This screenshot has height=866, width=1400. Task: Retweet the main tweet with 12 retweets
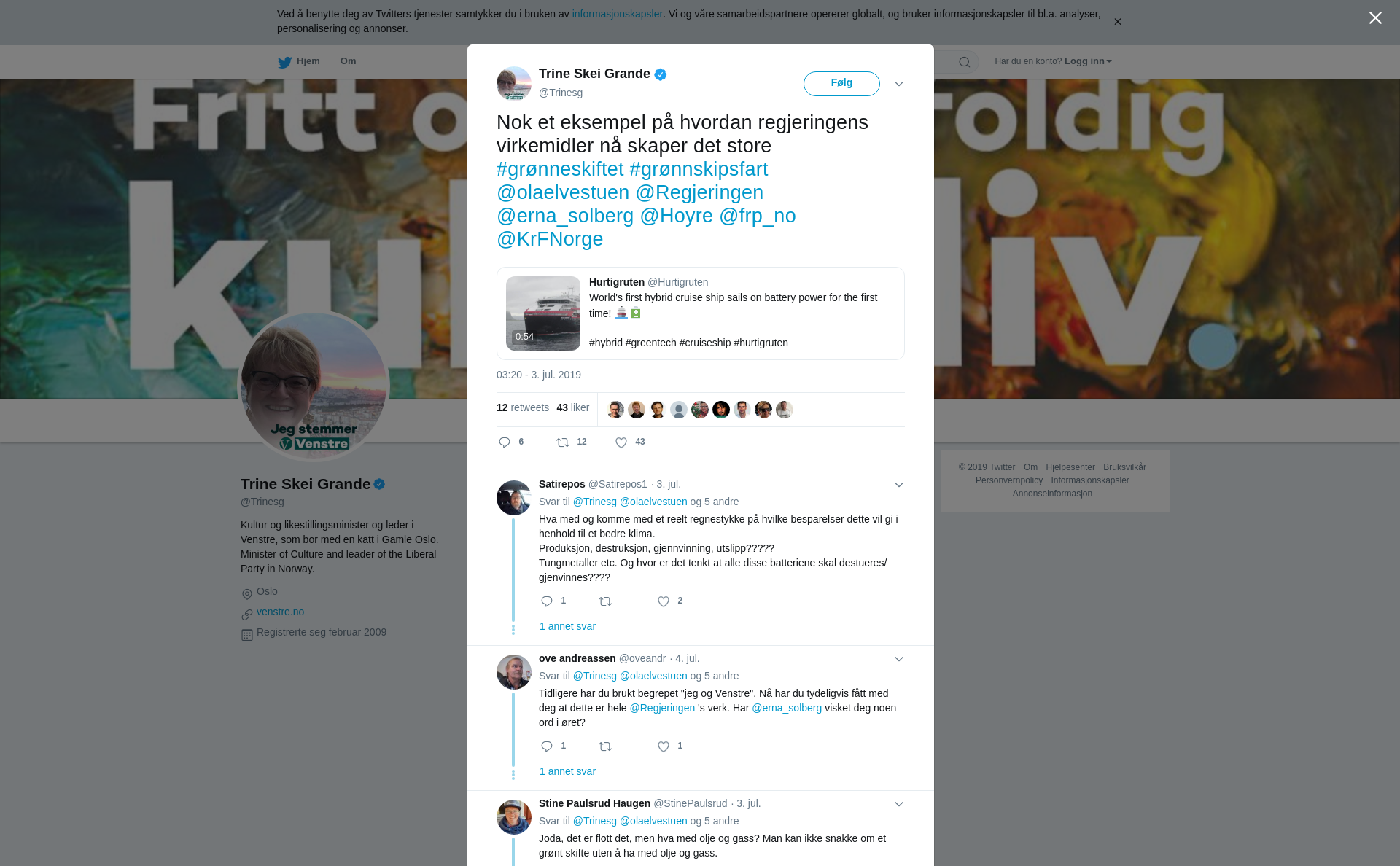coord(563,442)
